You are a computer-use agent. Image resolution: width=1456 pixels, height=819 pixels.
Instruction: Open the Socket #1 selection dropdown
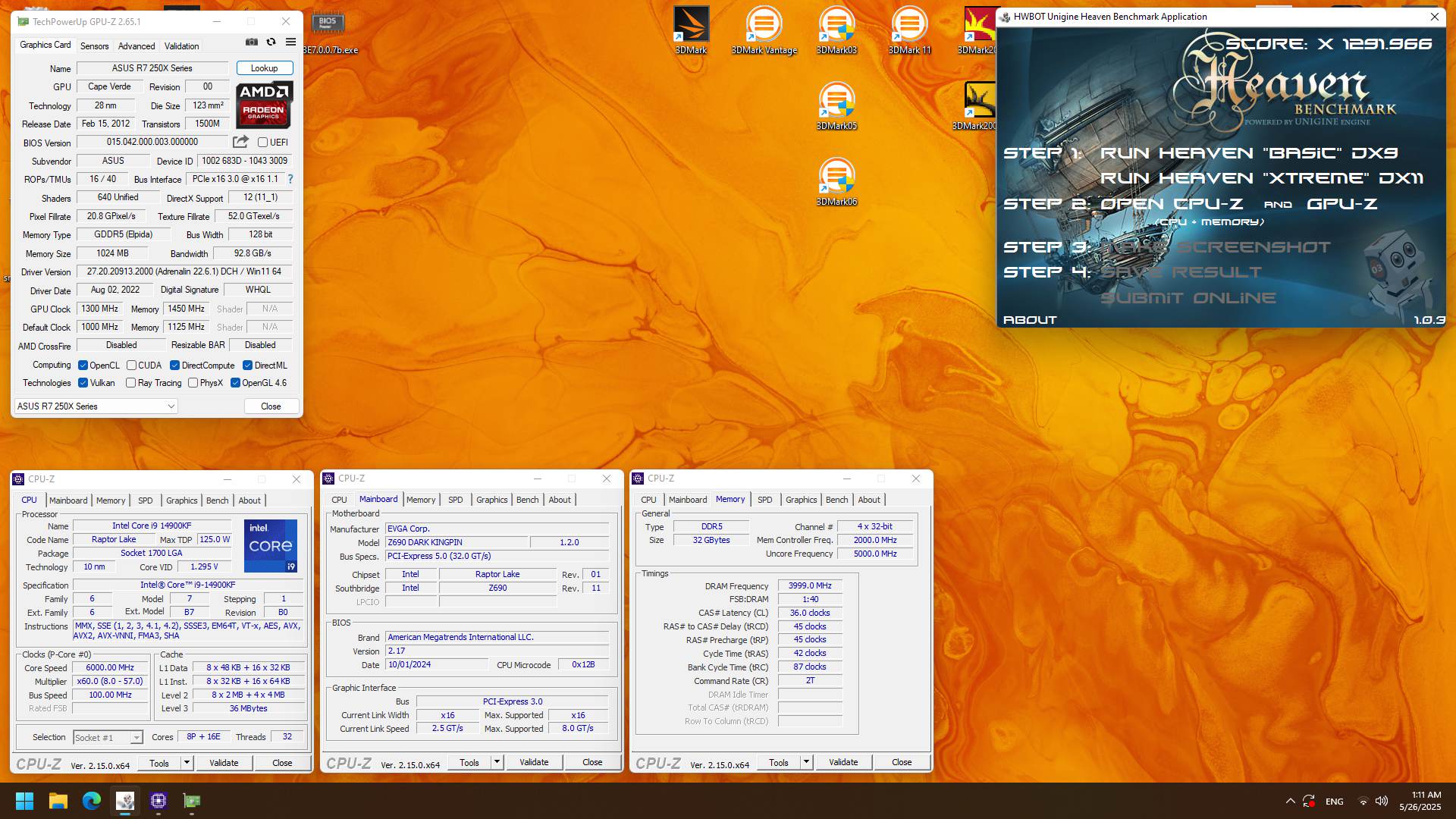[108, 737]
